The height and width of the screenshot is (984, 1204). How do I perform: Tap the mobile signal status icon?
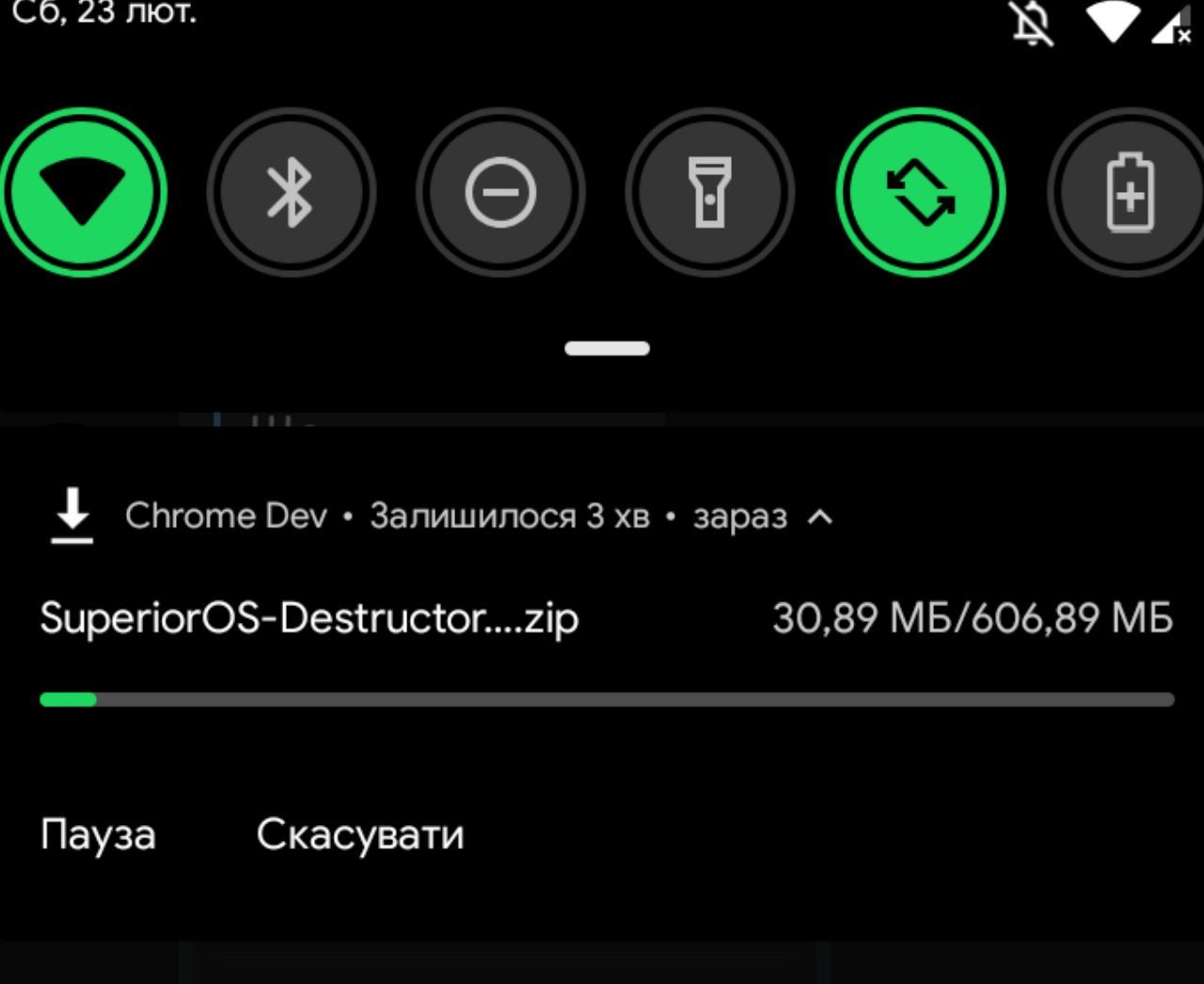click(x=1172, y=23)
